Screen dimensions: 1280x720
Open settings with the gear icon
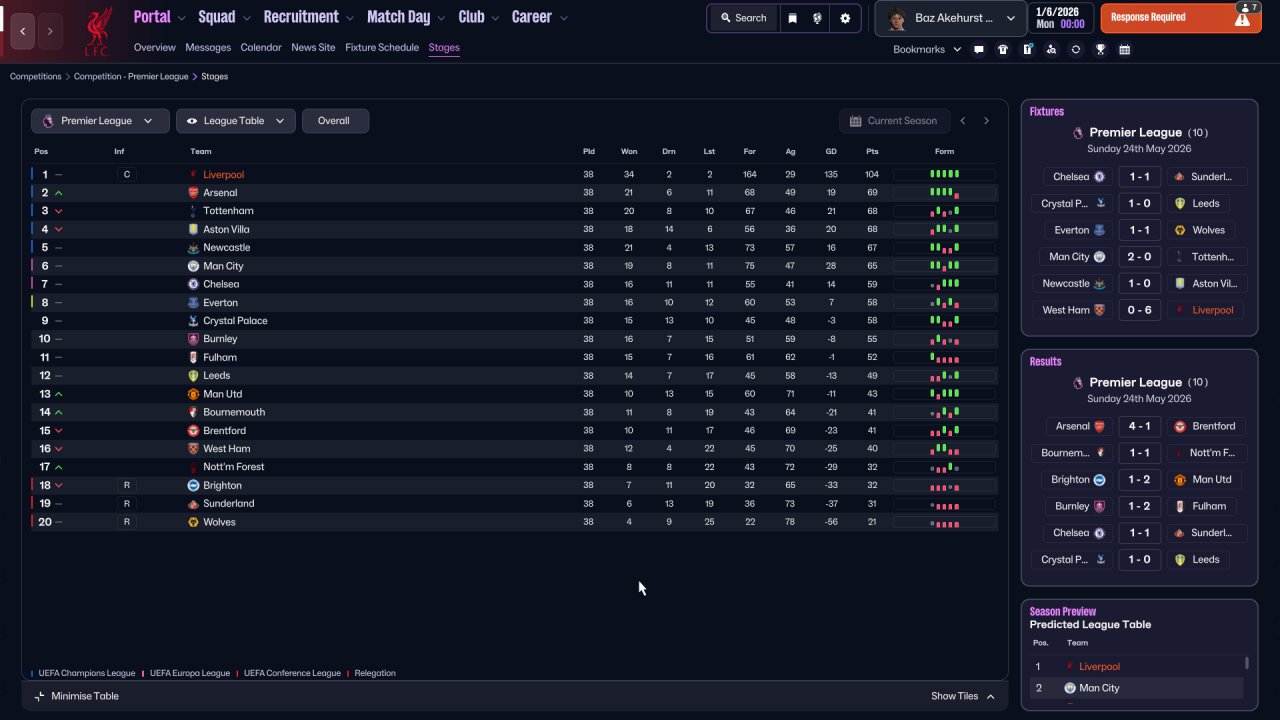pyautogui.click(x=845, y=18)
